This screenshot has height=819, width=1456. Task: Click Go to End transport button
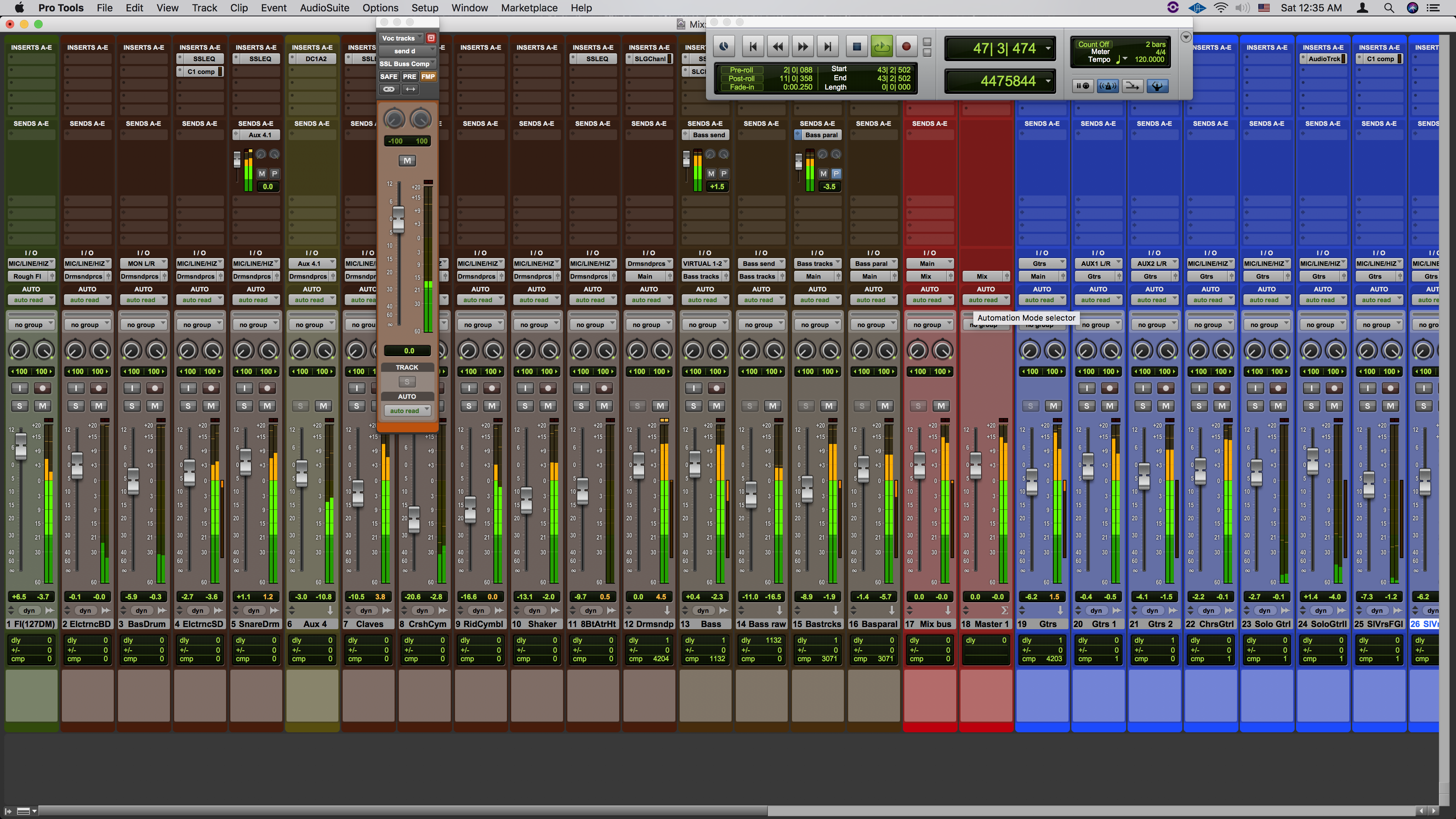[828, 47]
